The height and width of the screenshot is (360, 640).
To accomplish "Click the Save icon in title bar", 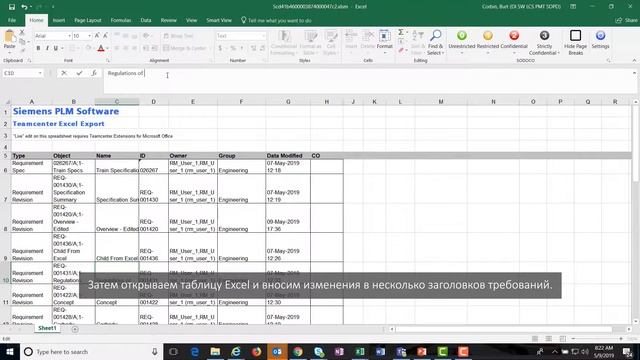I will pos(12,7).
